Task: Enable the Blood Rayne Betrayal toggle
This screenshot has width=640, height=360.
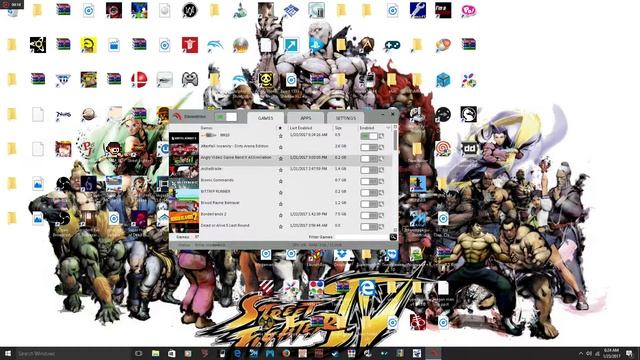Action: point(369,204)
